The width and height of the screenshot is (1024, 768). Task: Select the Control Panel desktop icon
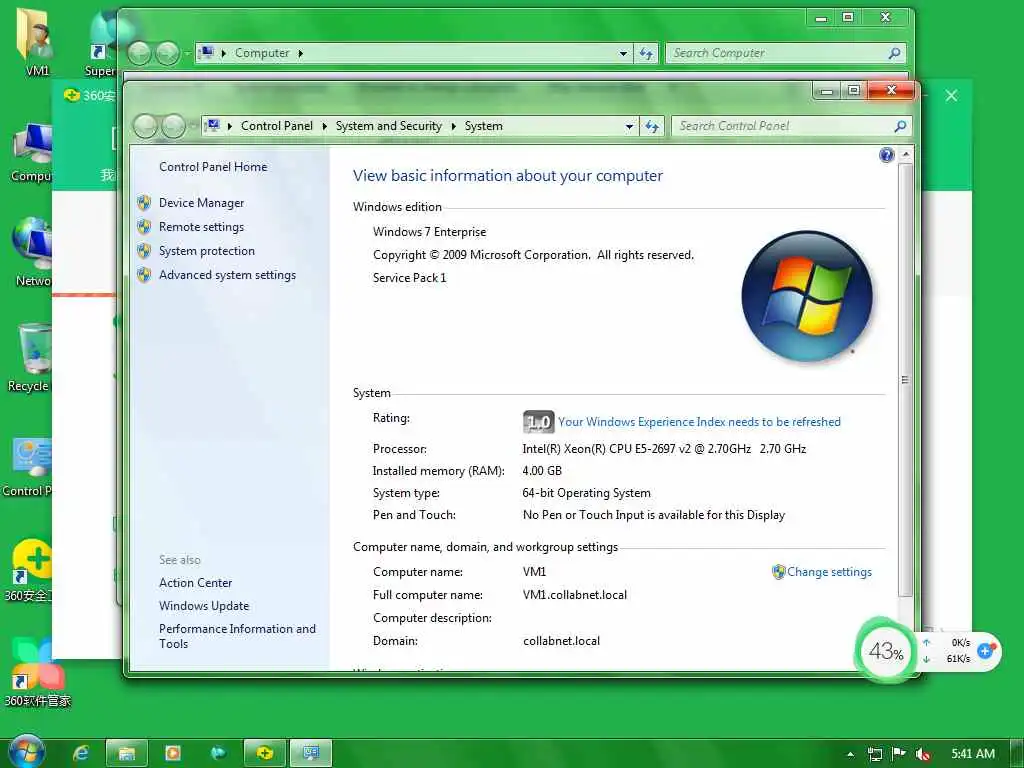27,467
